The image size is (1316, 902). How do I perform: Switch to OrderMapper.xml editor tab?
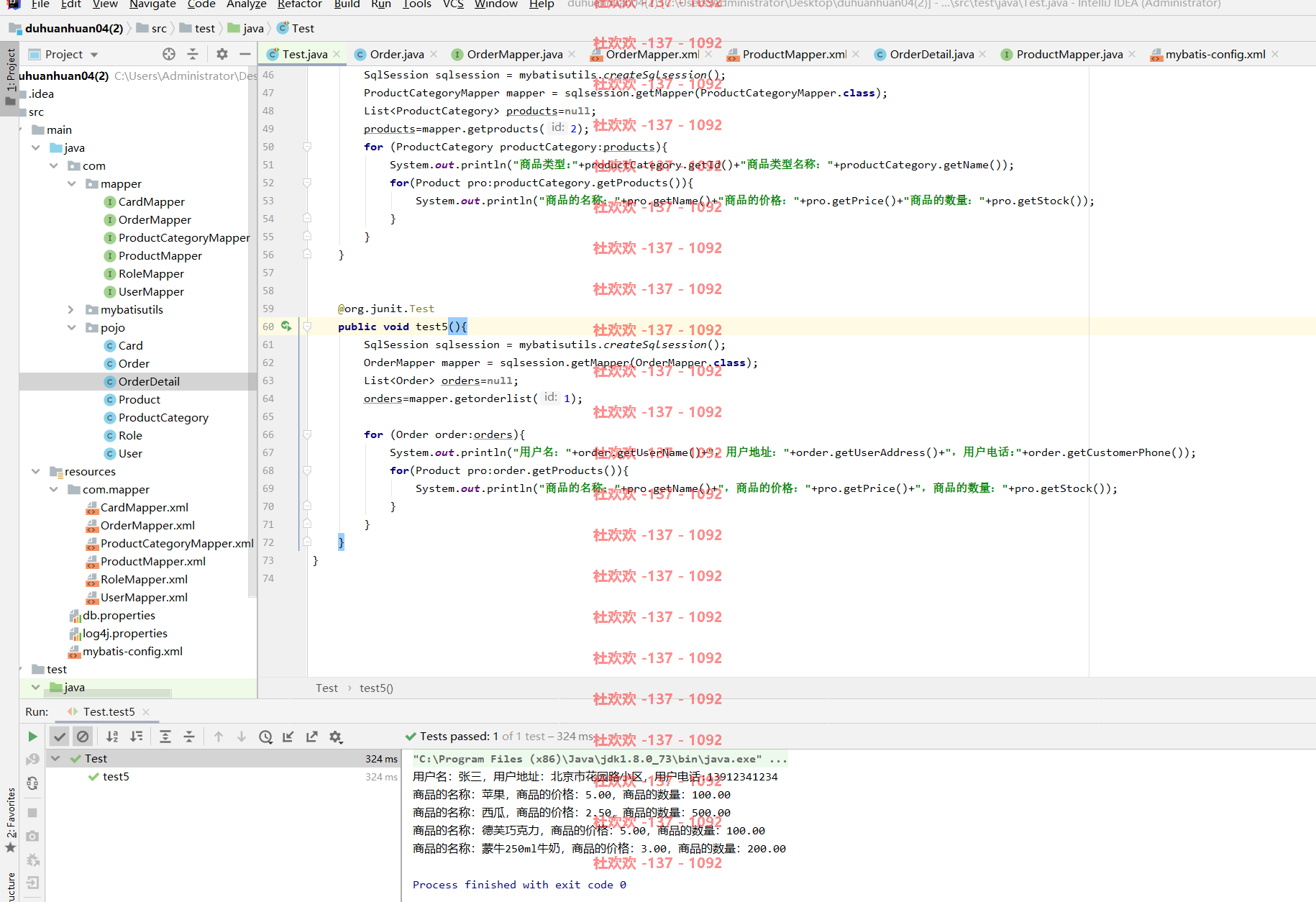tap(652, 54)
